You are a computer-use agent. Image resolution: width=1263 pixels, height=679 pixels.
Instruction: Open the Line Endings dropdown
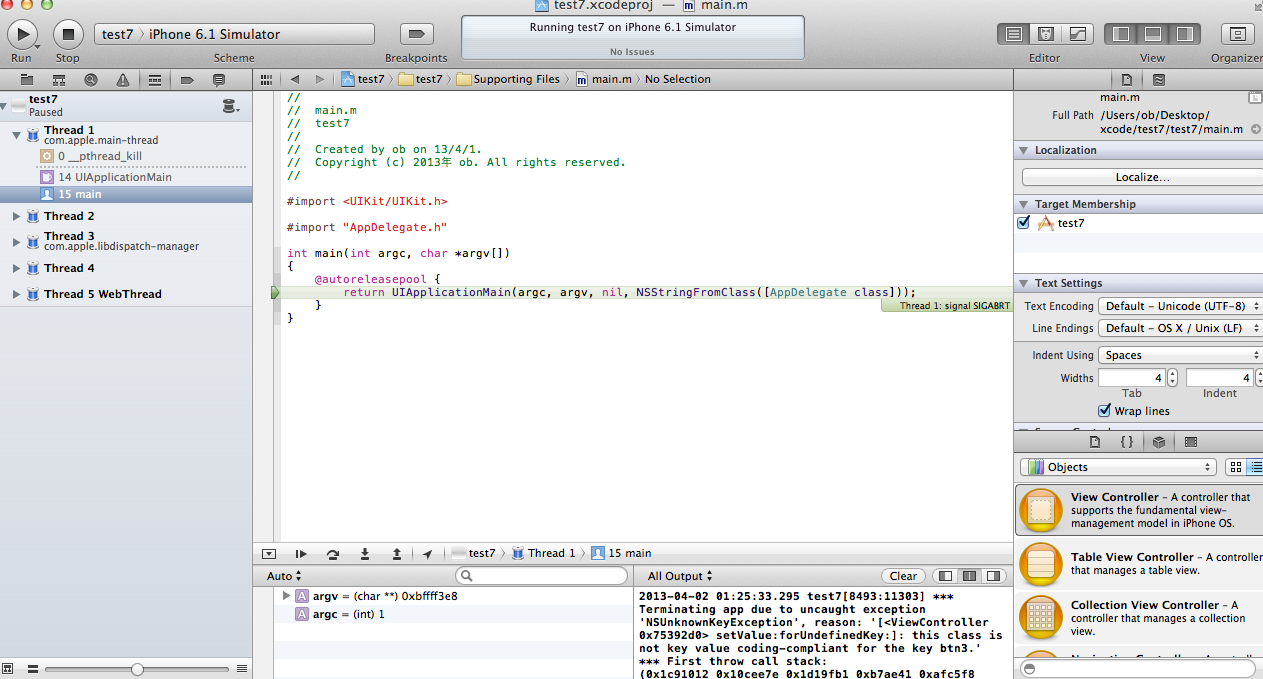pos(1180,328)
